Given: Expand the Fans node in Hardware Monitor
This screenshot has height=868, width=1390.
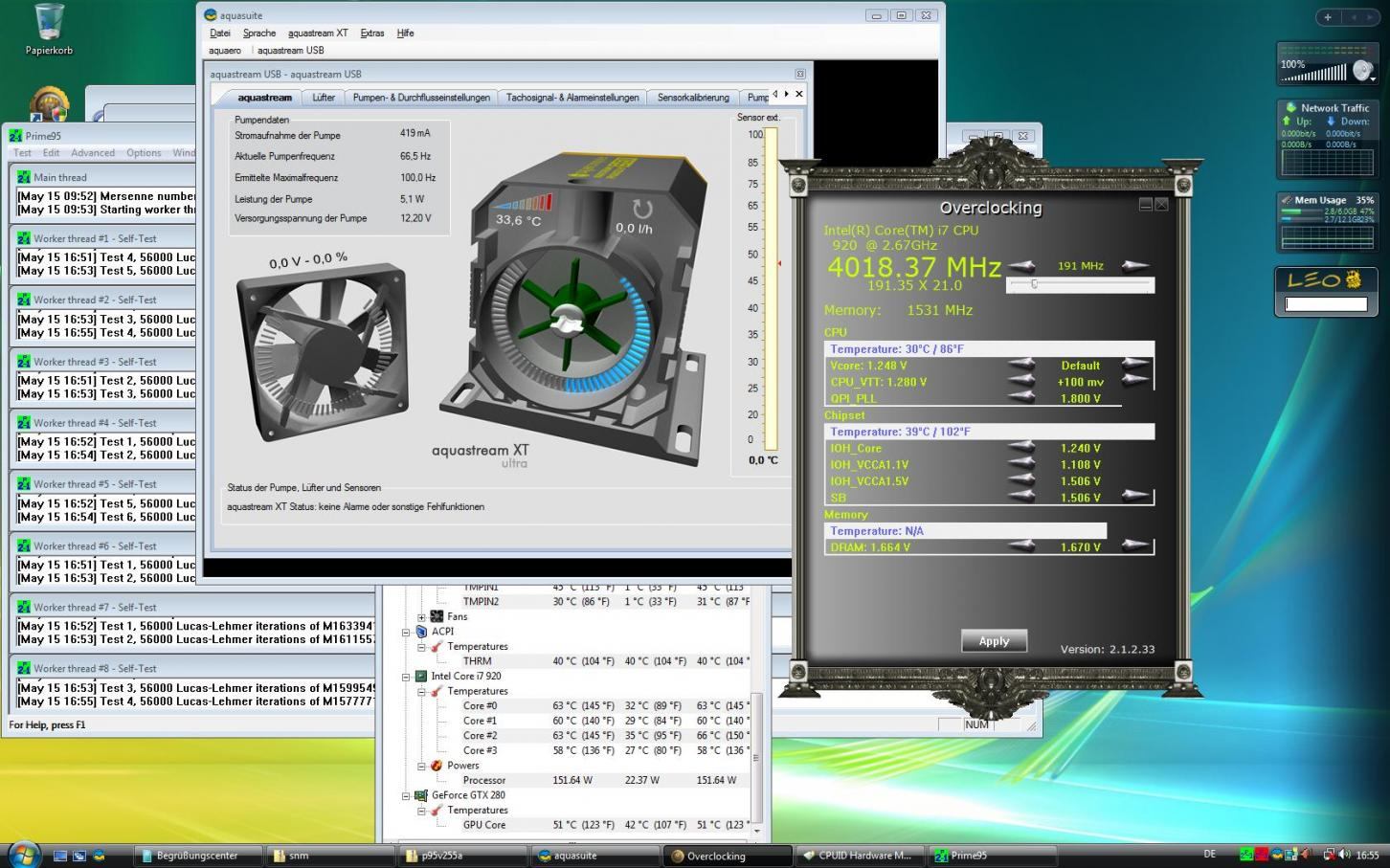Looking at the screenshot, I should coord(421,617).
